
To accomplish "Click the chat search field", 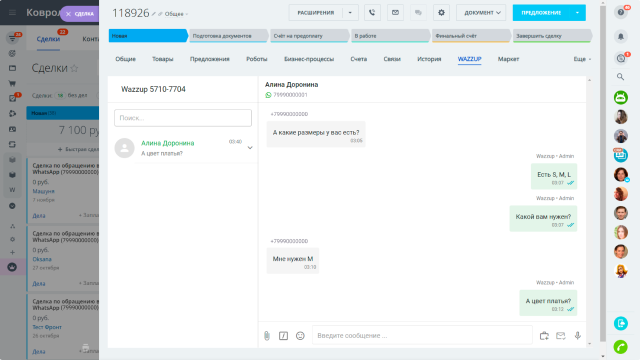I will (183, 118).
